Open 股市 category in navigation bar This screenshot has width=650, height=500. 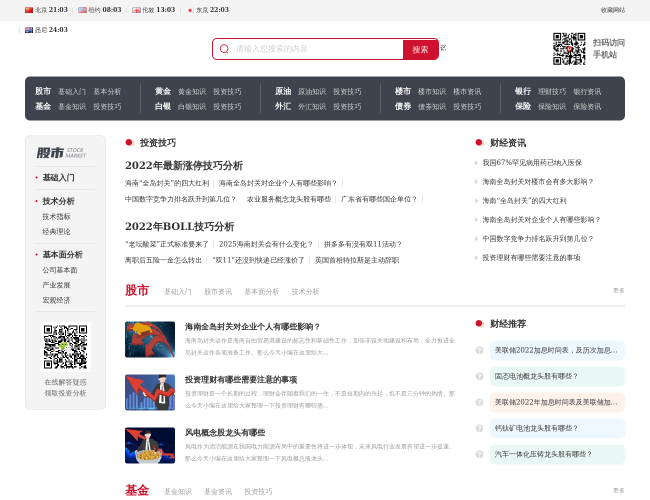(43, 91)
